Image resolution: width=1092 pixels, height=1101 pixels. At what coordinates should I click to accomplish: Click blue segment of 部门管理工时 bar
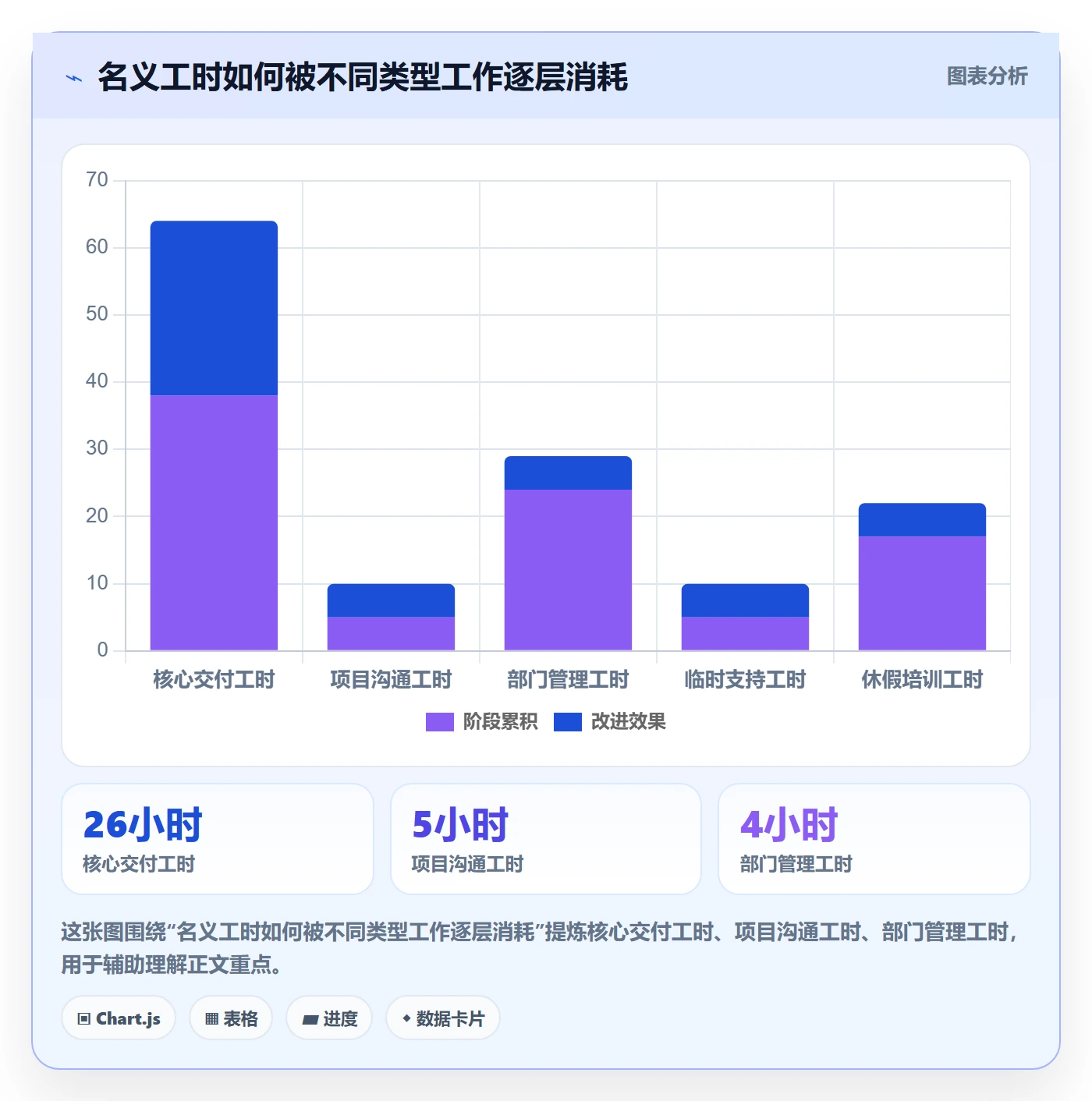(568, 473)
